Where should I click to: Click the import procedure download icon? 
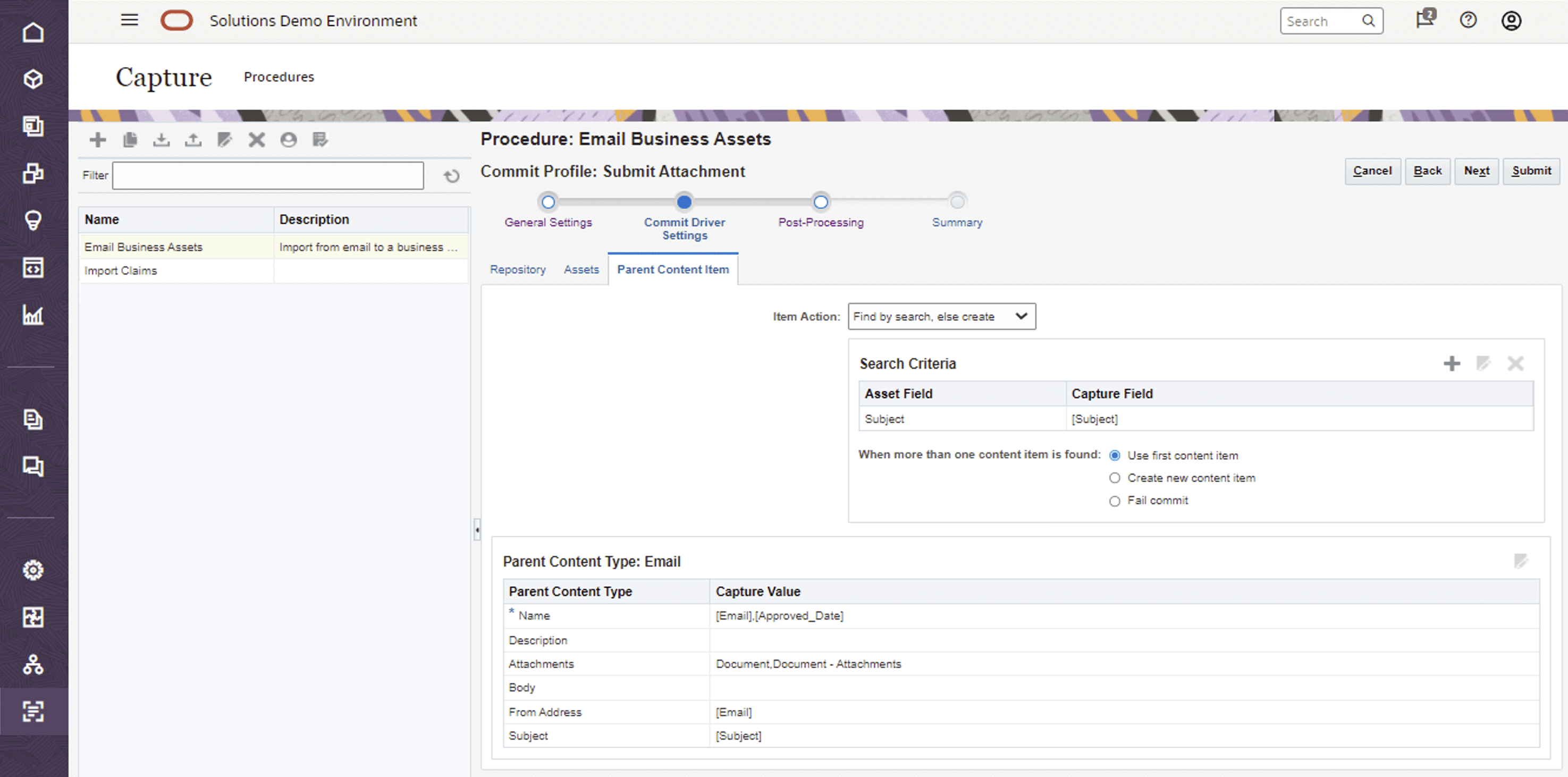pyautogui.click(x=161, y=140)
